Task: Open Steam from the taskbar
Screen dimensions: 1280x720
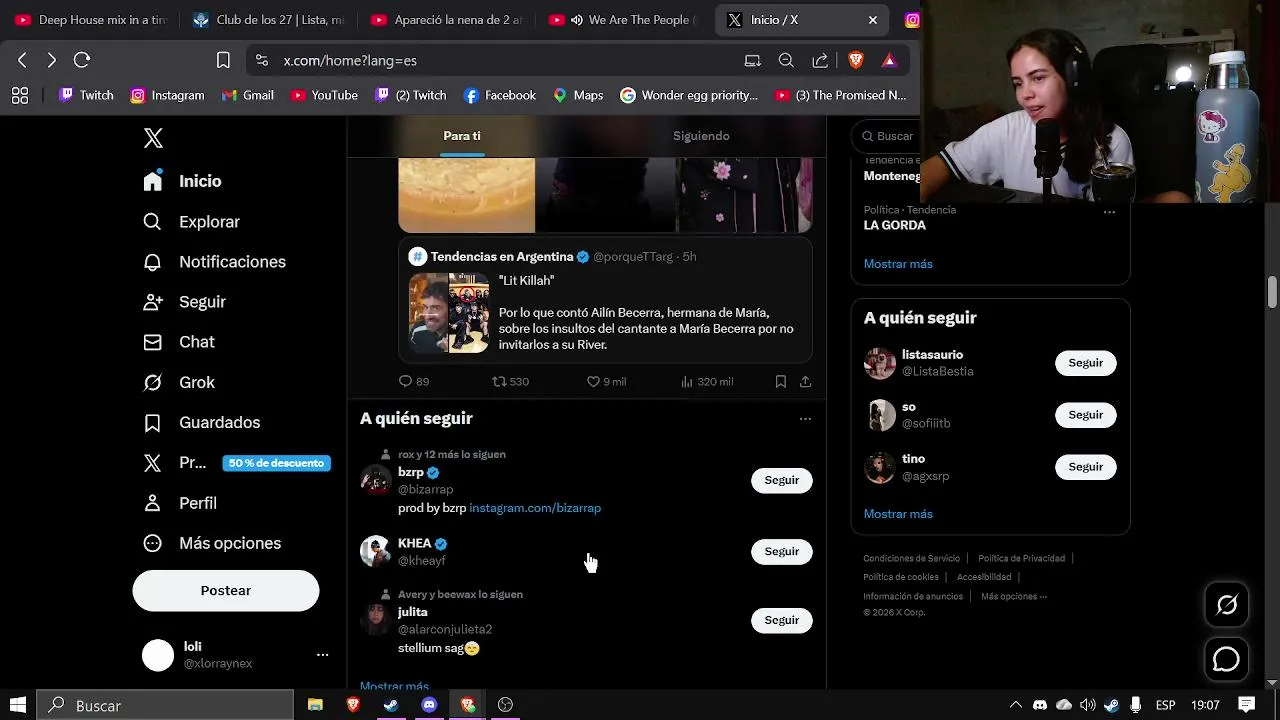Action: click(x=391, y=705)
